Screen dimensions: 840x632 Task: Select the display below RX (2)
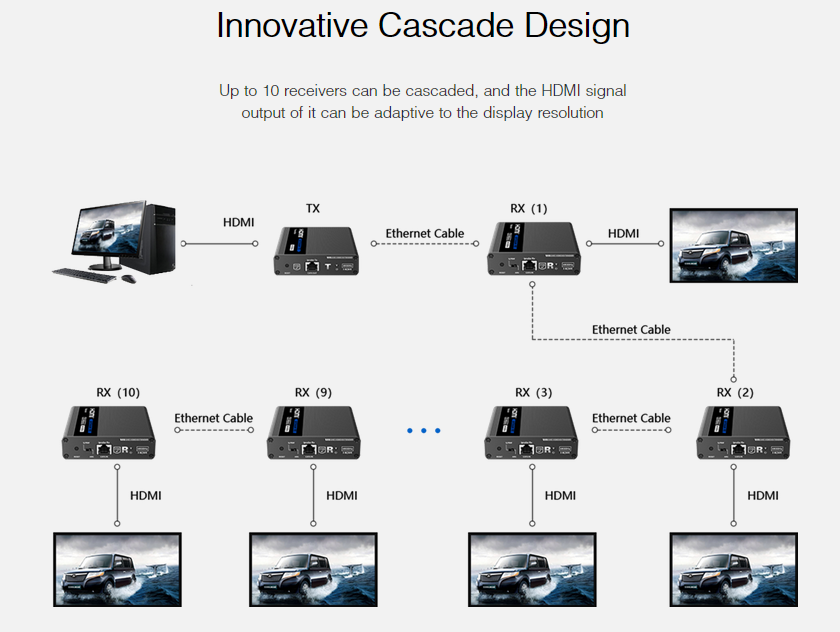(x=734, y=569)
